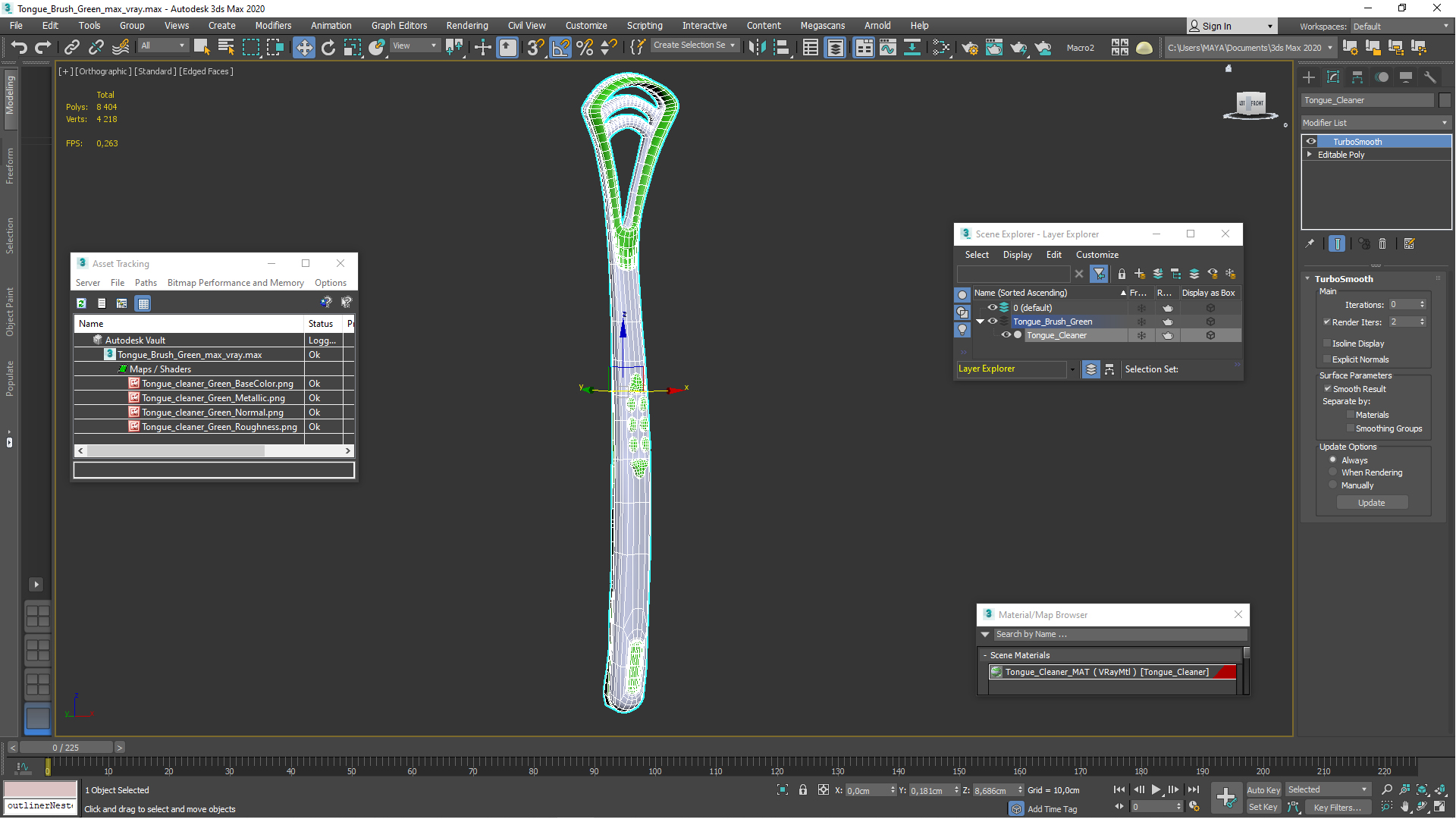
Task: Toggle Render Iters checkbox
Action: 1327,322
